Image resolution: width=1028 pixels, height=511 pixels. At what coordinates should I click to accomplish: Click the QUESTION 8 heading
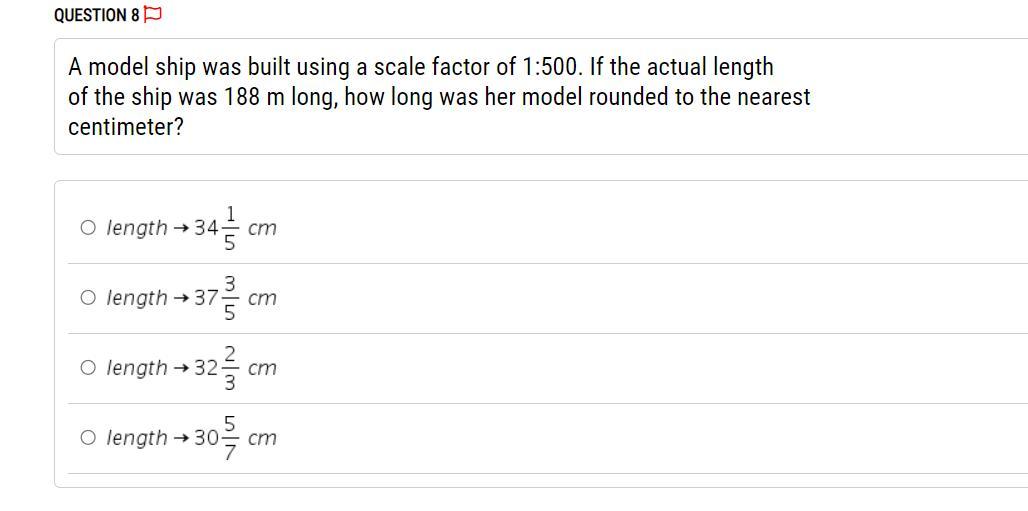(x=97, y=15)
